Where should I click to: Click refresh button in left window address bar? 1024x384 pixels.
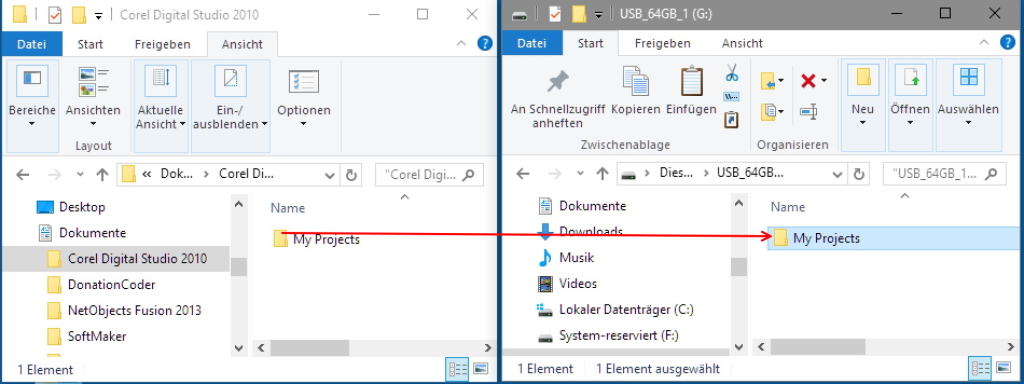[351, 175]
